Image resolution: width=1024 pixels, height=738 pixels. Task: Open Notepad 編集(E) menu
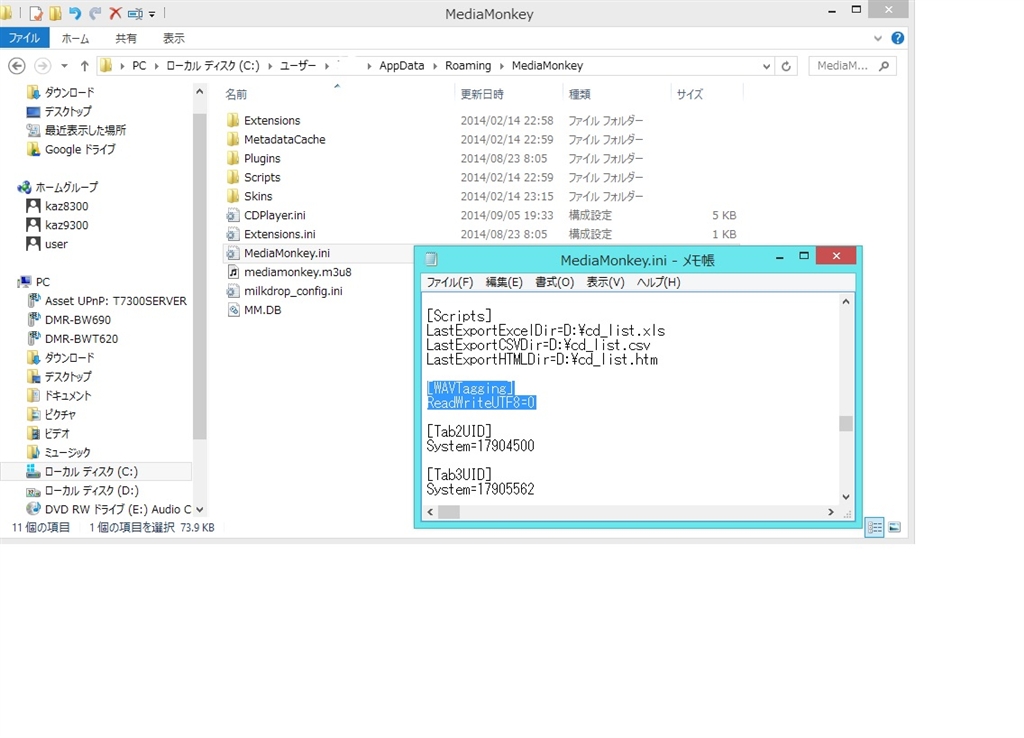504,282
